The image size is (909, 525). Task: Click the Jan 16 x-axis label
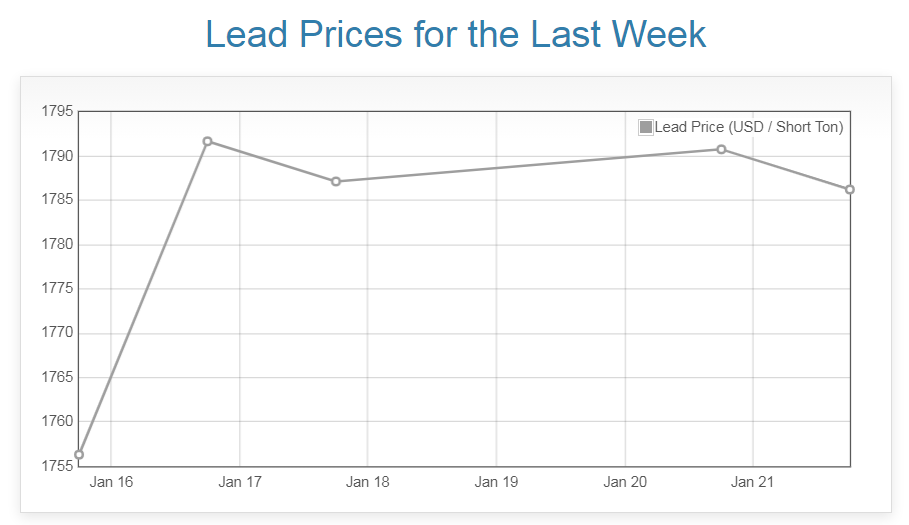click(111, 482)
